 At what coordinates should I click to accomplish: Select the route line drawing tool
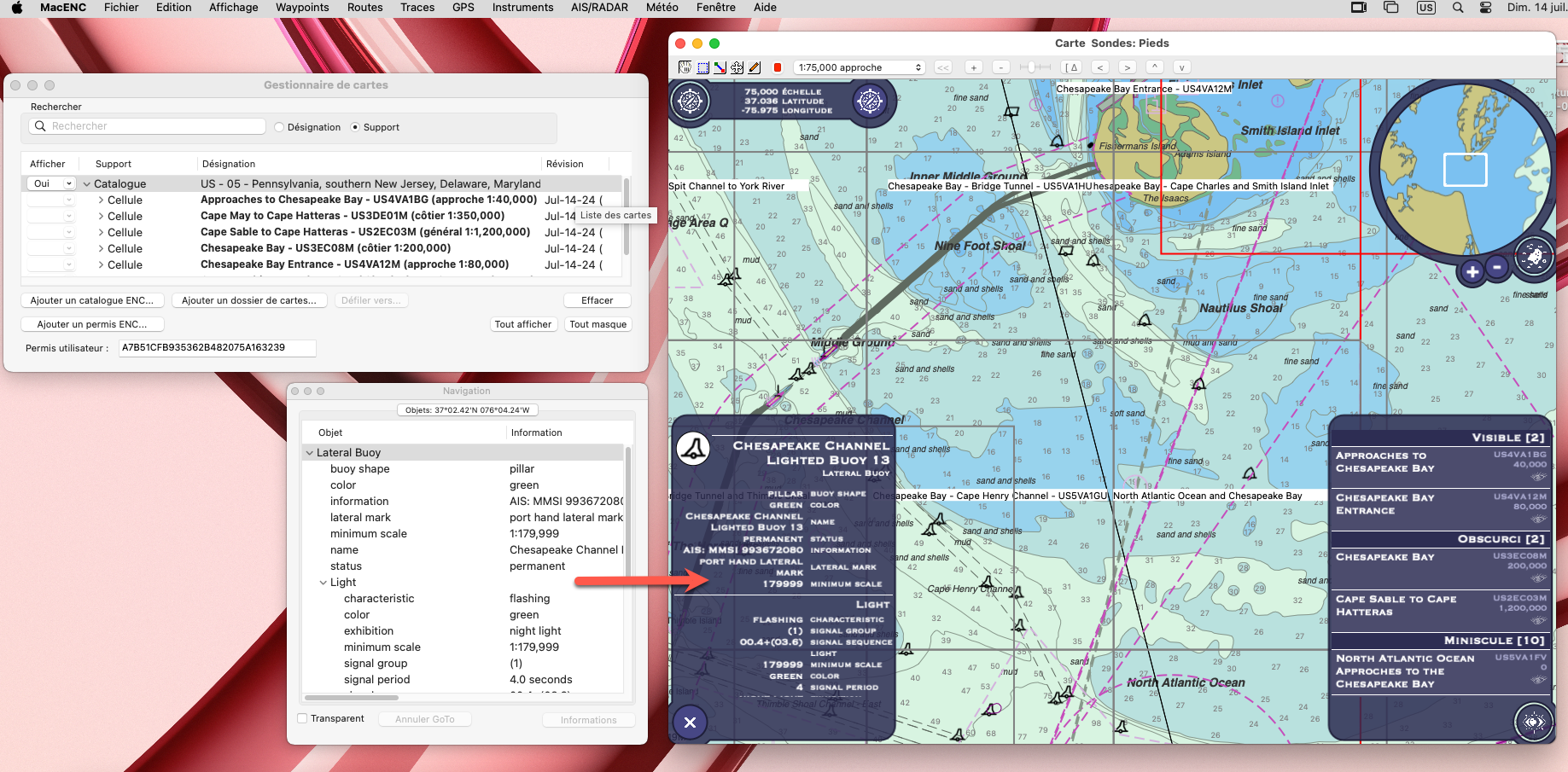click(x=720, y=67)
